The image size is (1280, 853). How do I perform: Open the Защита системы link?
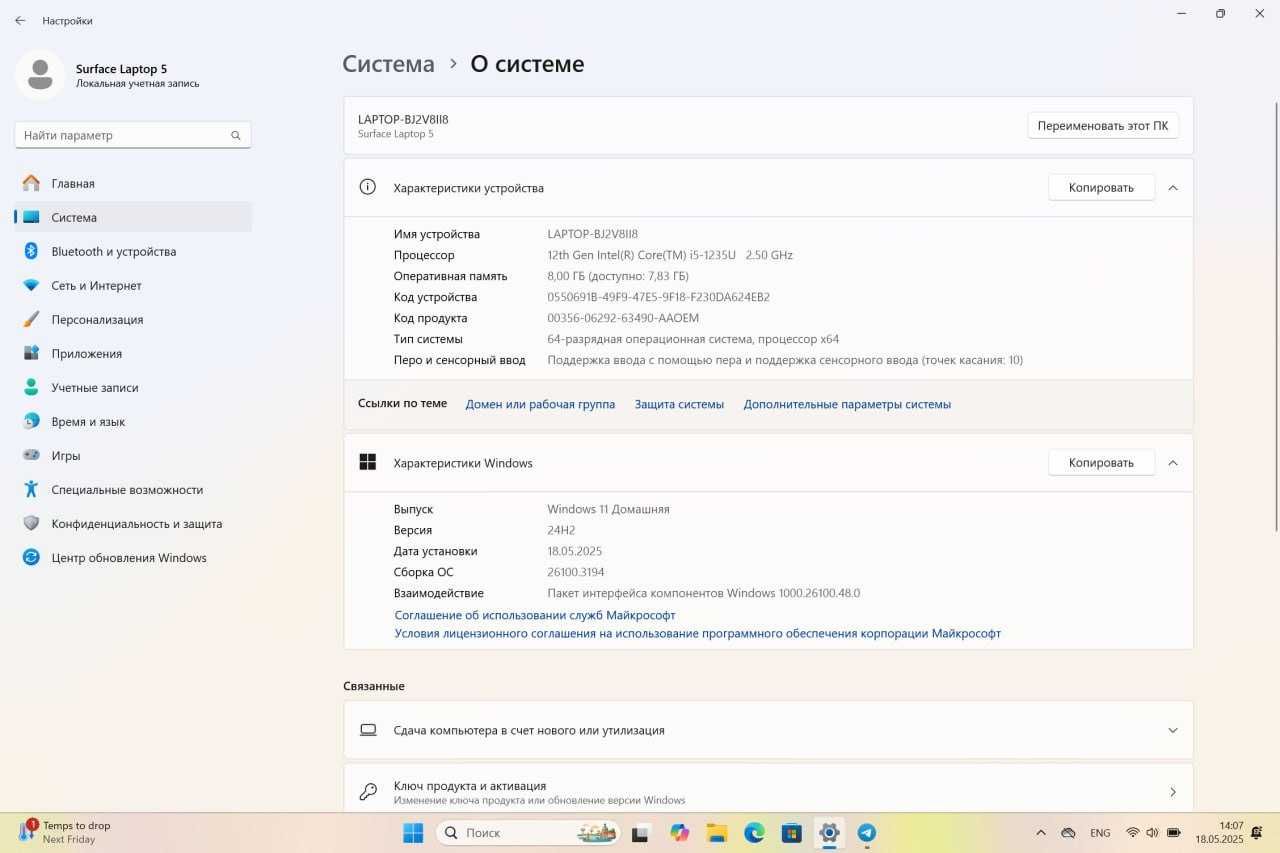[679, 404]
